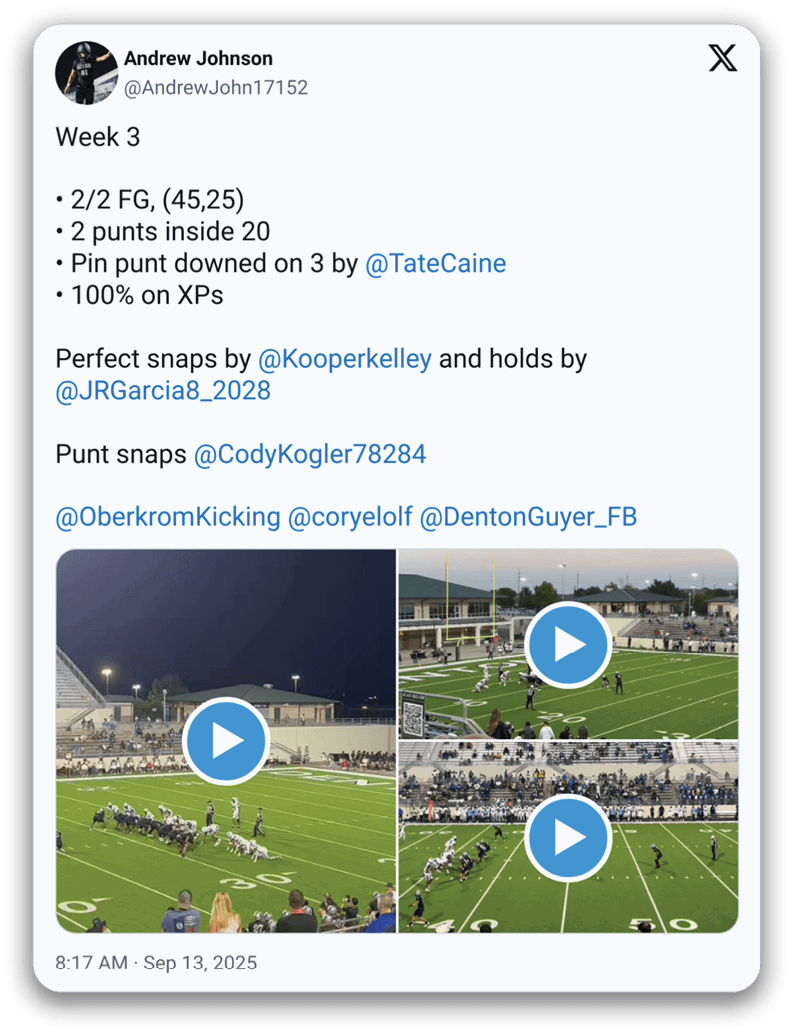793x1034 pixels.
Task: Visit the @DentonGuyer_FB profile link
Action: [528, 517]
